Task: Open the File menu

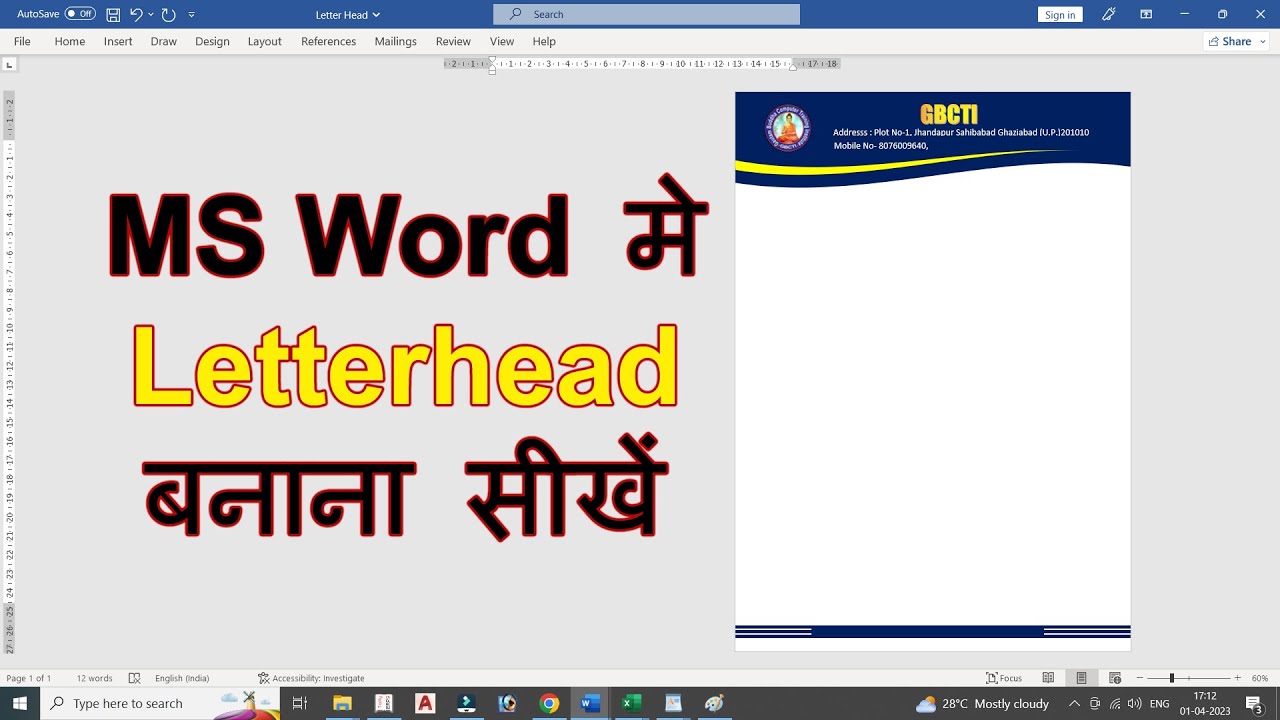Action: tap(22, 41)
